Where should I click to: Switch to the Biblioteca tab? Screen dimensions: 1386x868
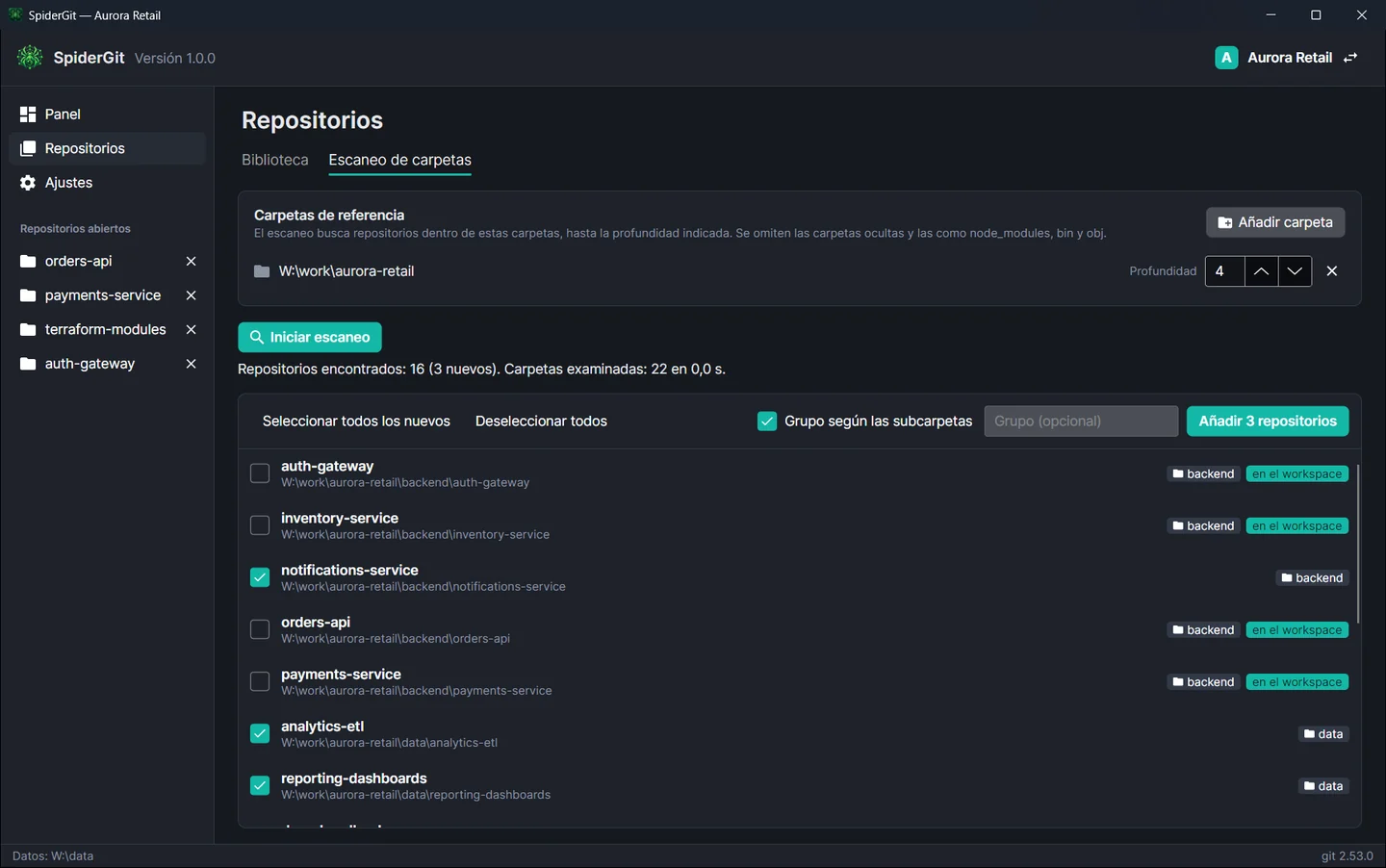(275, 160)
